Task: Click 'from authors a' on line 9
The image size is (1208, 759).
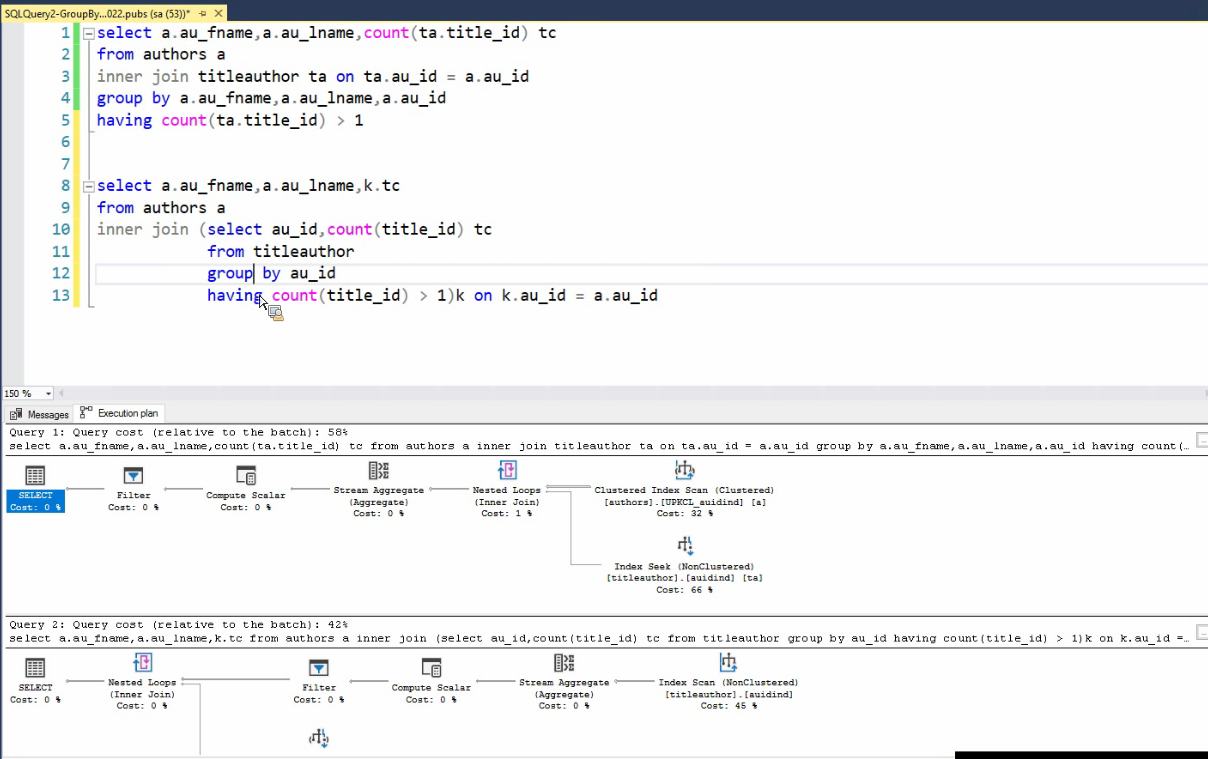Action: point(161,207)
